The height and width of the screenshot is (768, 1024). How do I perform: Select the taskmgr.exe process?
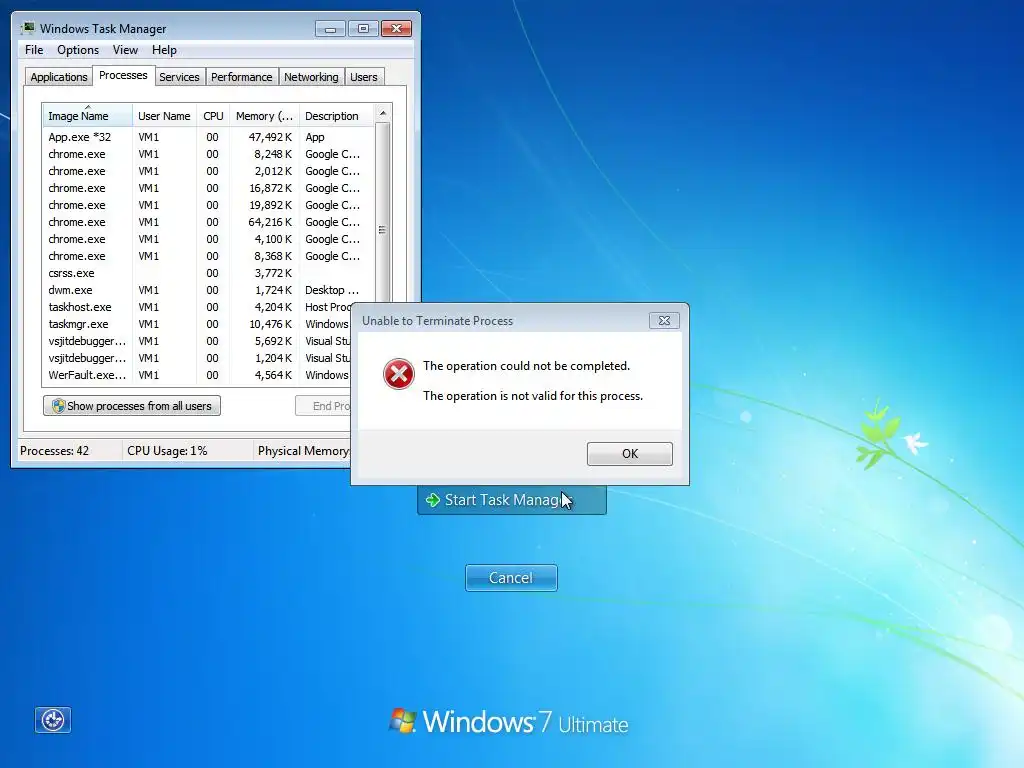[x=197, y=324]
